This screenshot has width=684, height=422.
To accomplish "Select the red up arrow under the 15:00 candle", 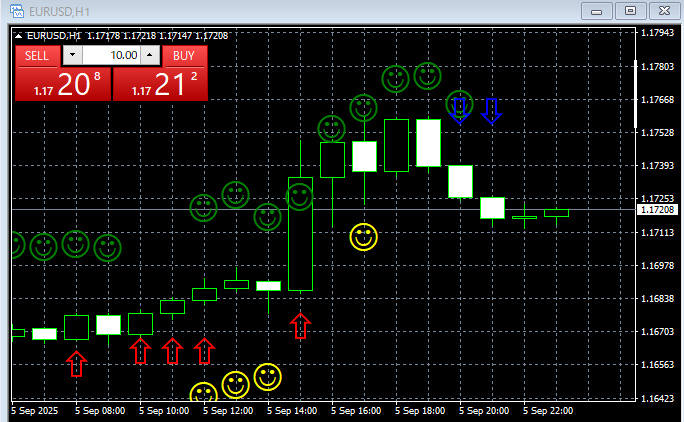I will click(300, 326).
